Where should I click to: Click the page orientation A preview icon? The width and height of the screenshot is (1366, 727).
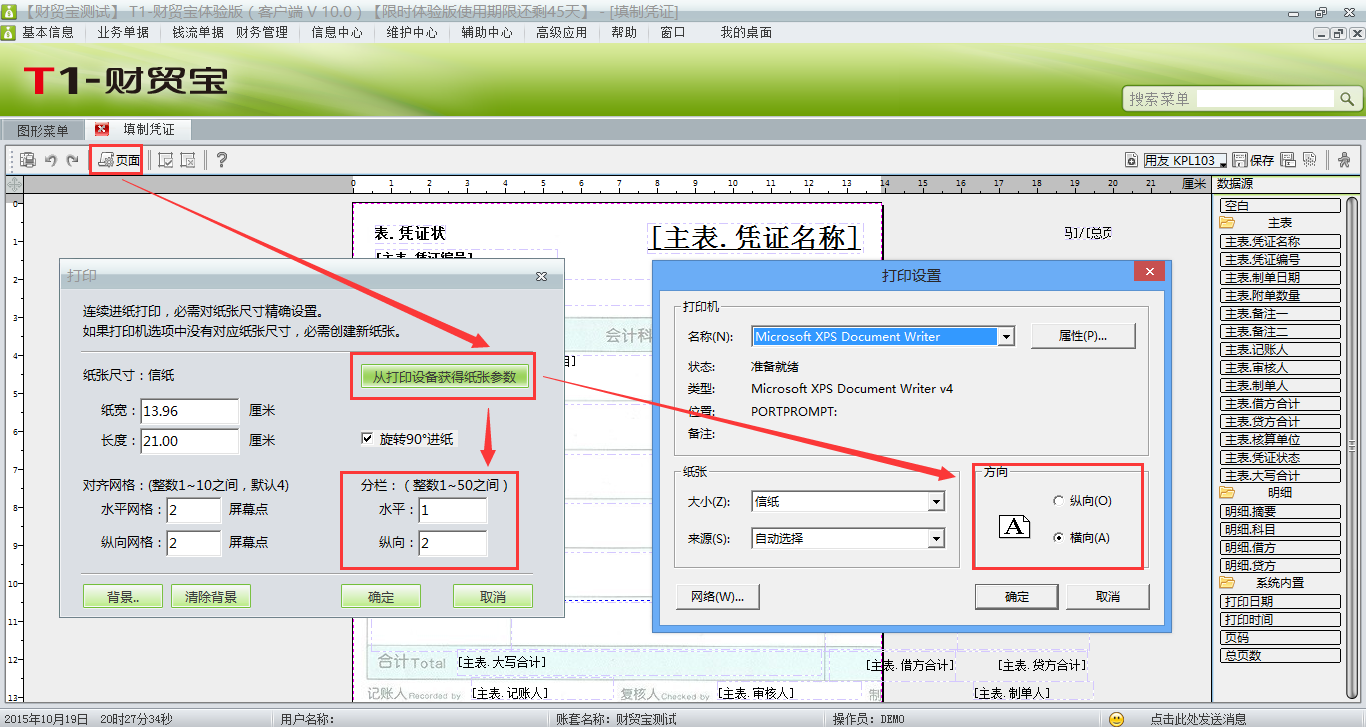coord(1015,526)
